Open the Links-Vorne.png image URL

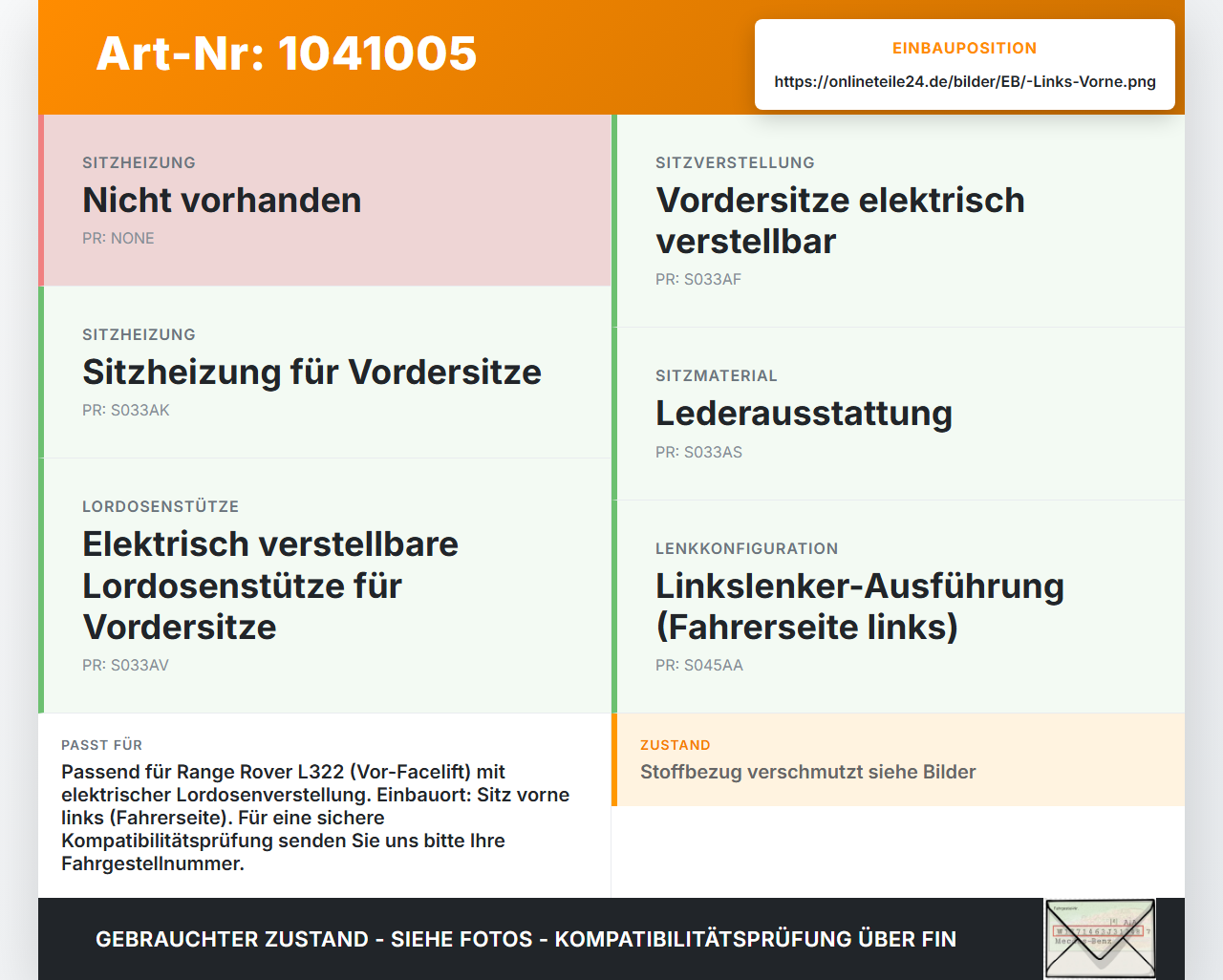[x=965, y=81]
